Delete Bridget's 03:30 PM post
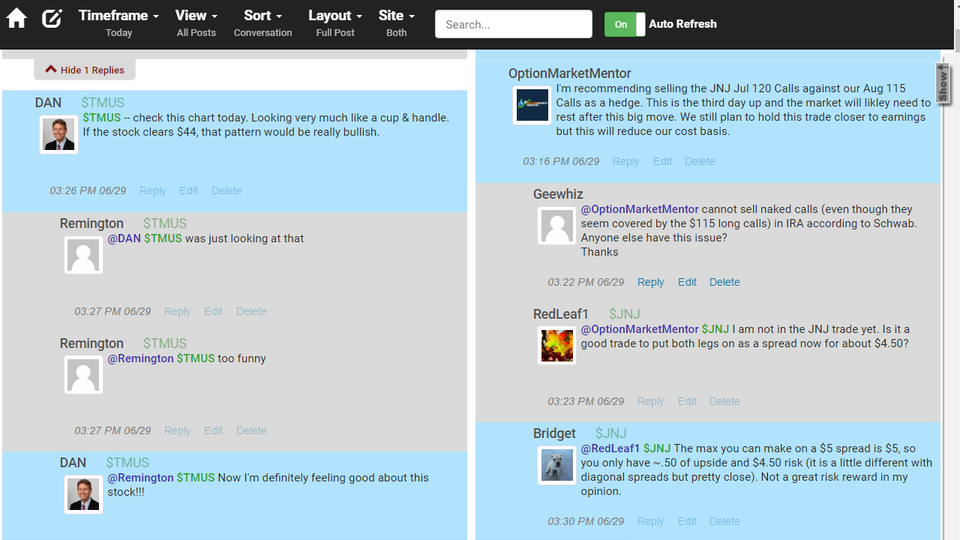The image size is (960, 540). pyautogui.click(x=724, y=521)
